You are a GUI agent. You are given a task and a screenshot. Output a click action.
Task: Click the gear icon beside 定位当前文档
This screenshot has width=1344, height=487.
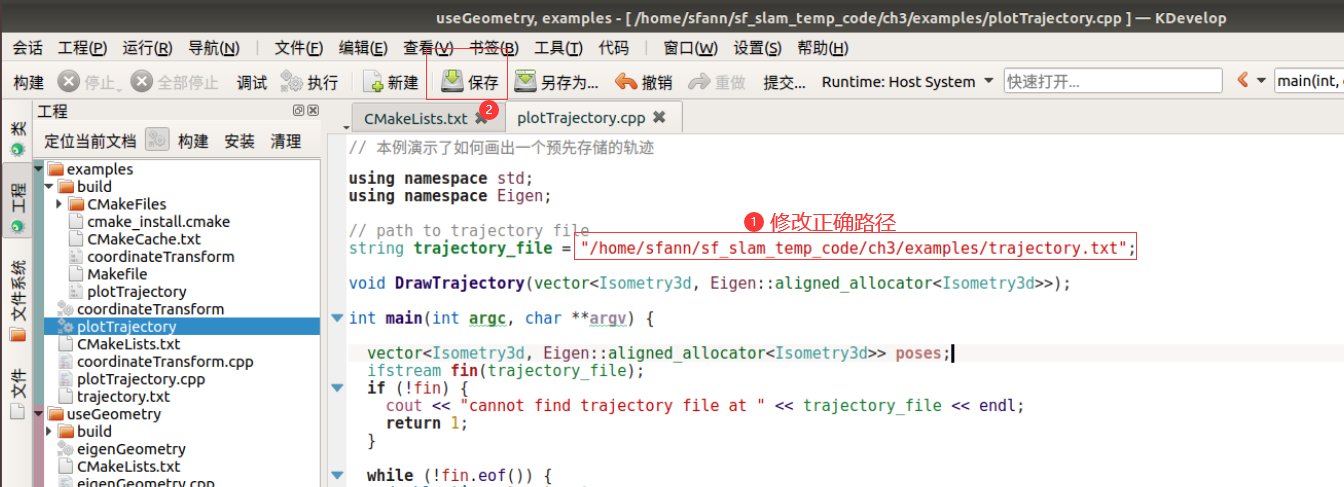pos(157,140)
